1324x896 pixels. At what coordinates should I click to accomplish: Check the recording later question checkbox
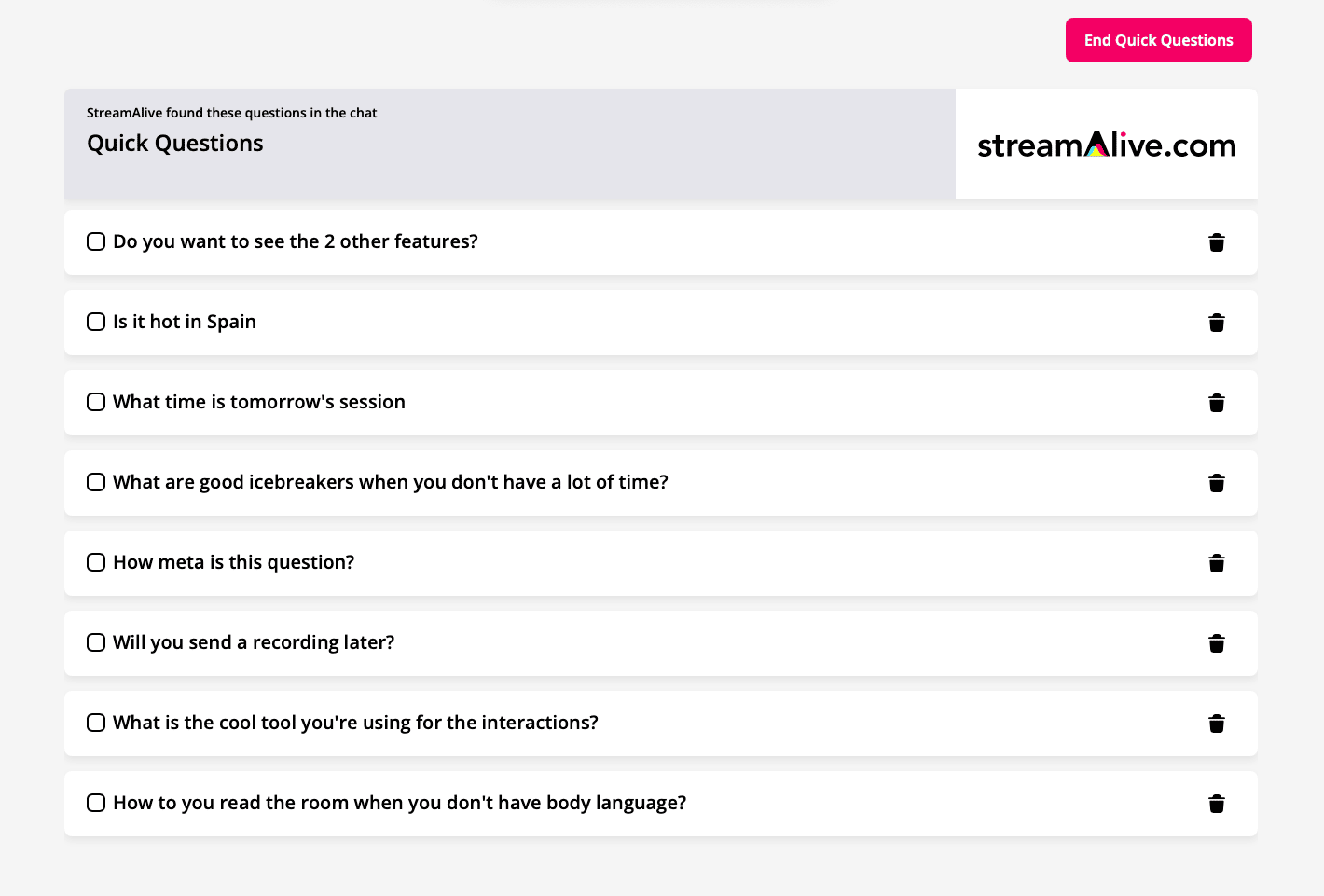(x=96, y=642)
